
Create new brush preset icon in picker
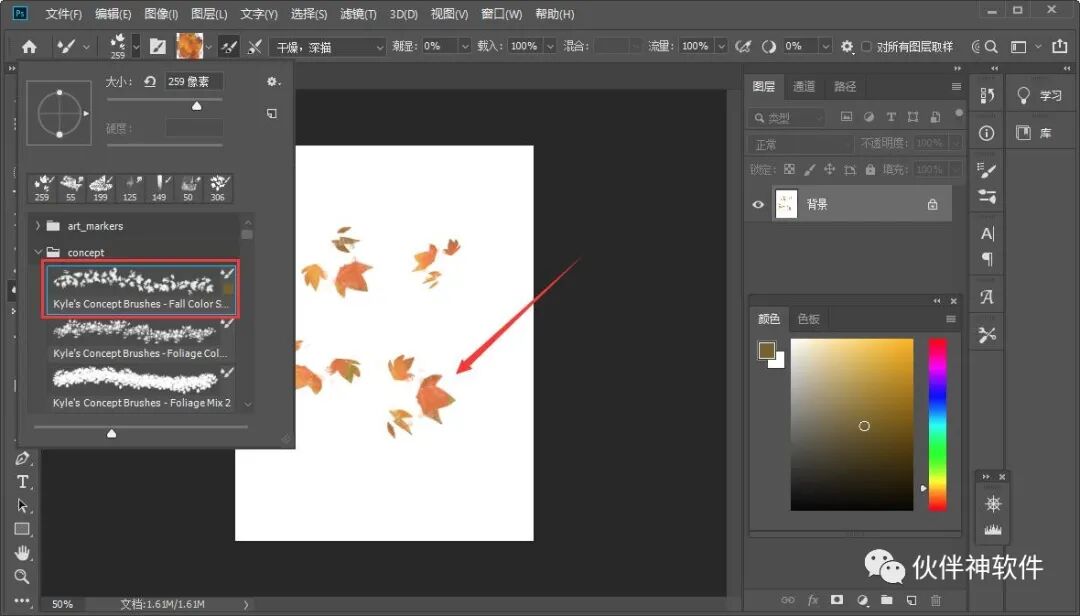(272, 113)
